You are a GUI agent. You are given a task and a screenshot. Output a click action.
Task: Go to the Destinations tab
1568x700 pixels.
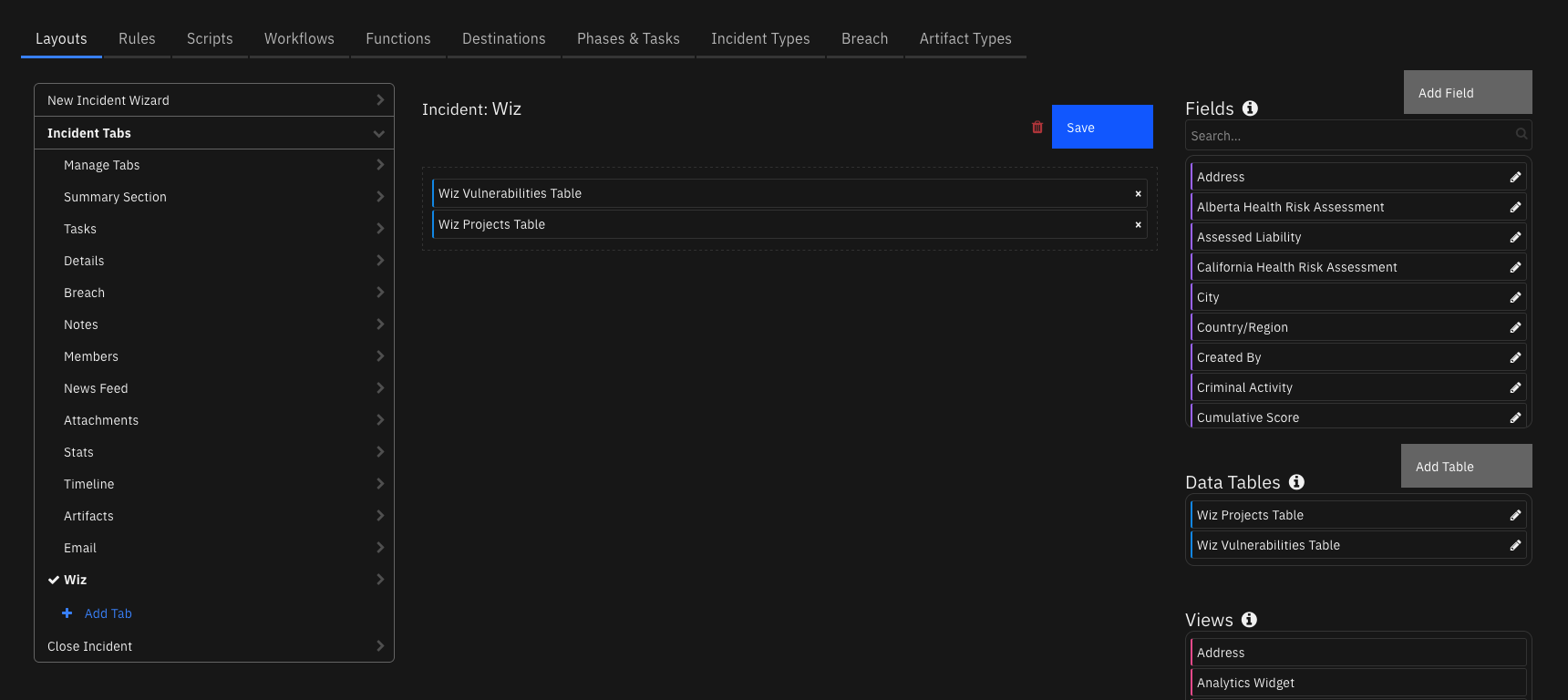tap(504, 38)
